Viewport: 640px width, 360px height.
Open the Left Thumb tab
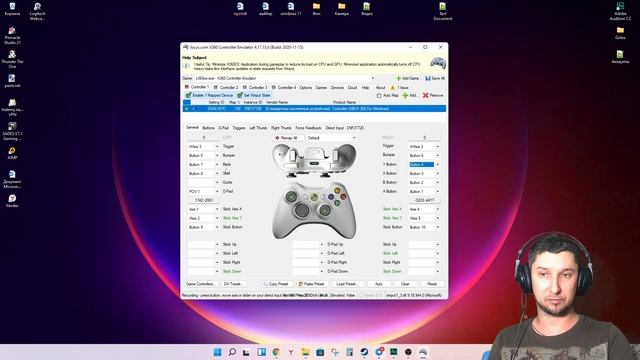tap(258, 128)
